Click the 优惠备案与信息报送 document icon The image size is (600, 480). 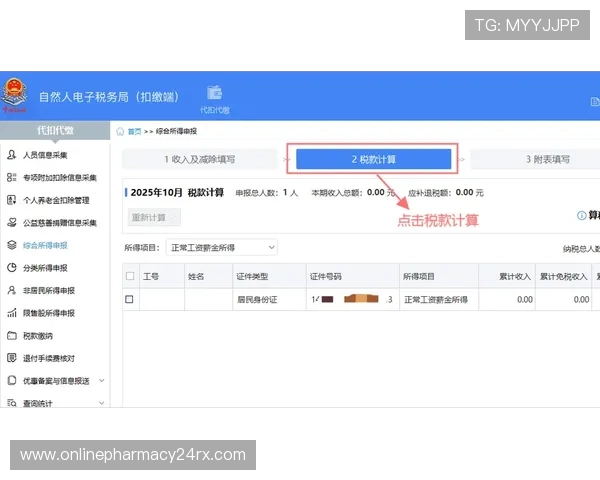pyautogui.click(x=12, y=380)
